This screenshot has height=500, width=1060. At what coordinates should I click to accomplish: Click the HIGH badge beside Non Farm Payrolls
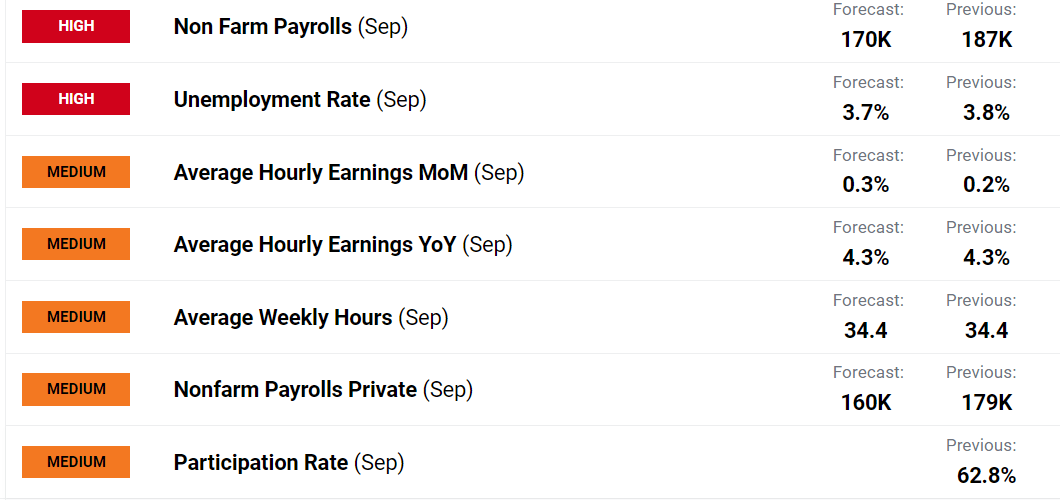coord(76,26)
